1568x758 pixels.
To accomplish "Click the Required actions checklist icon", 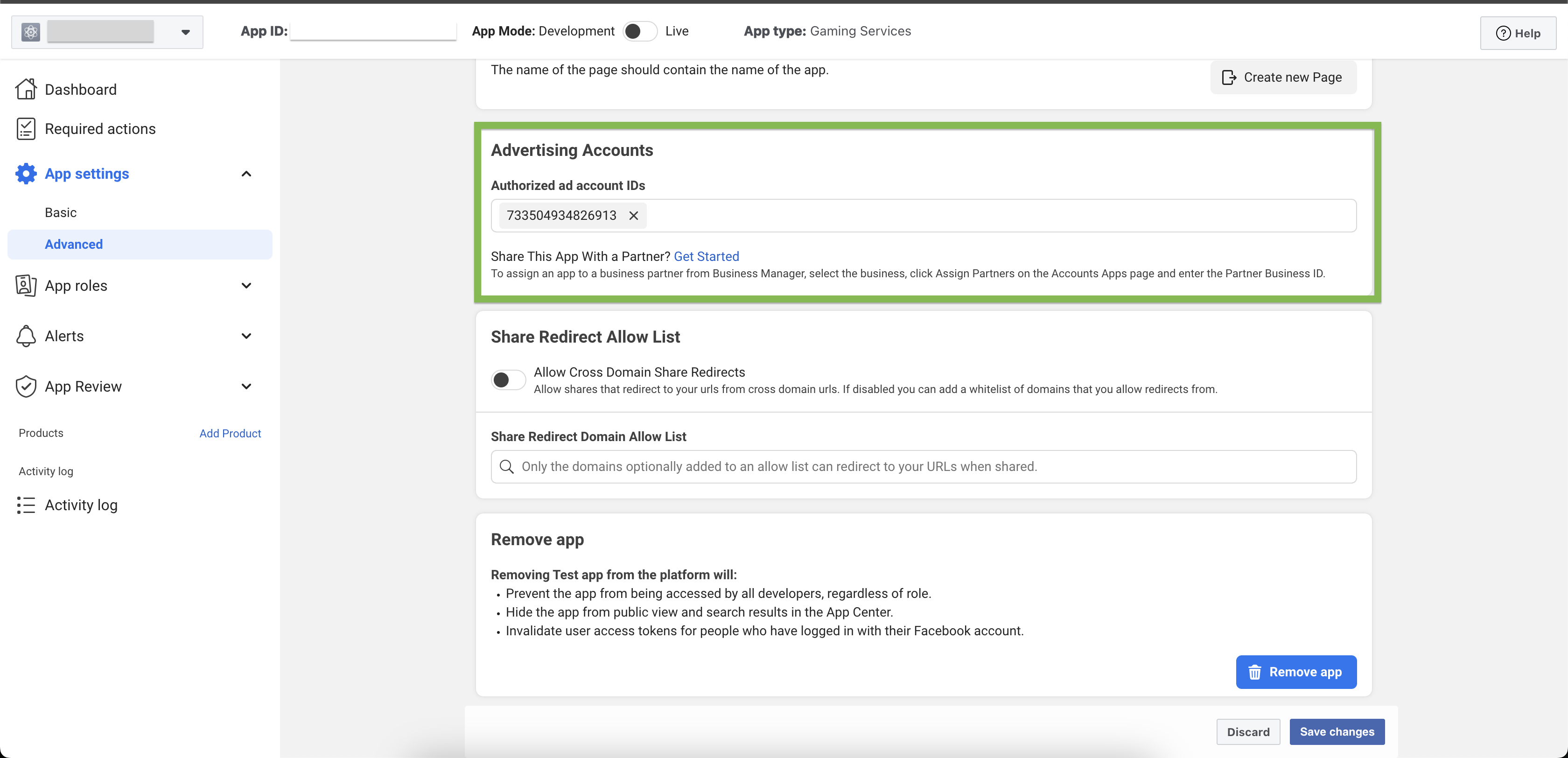I will (26, 128).
